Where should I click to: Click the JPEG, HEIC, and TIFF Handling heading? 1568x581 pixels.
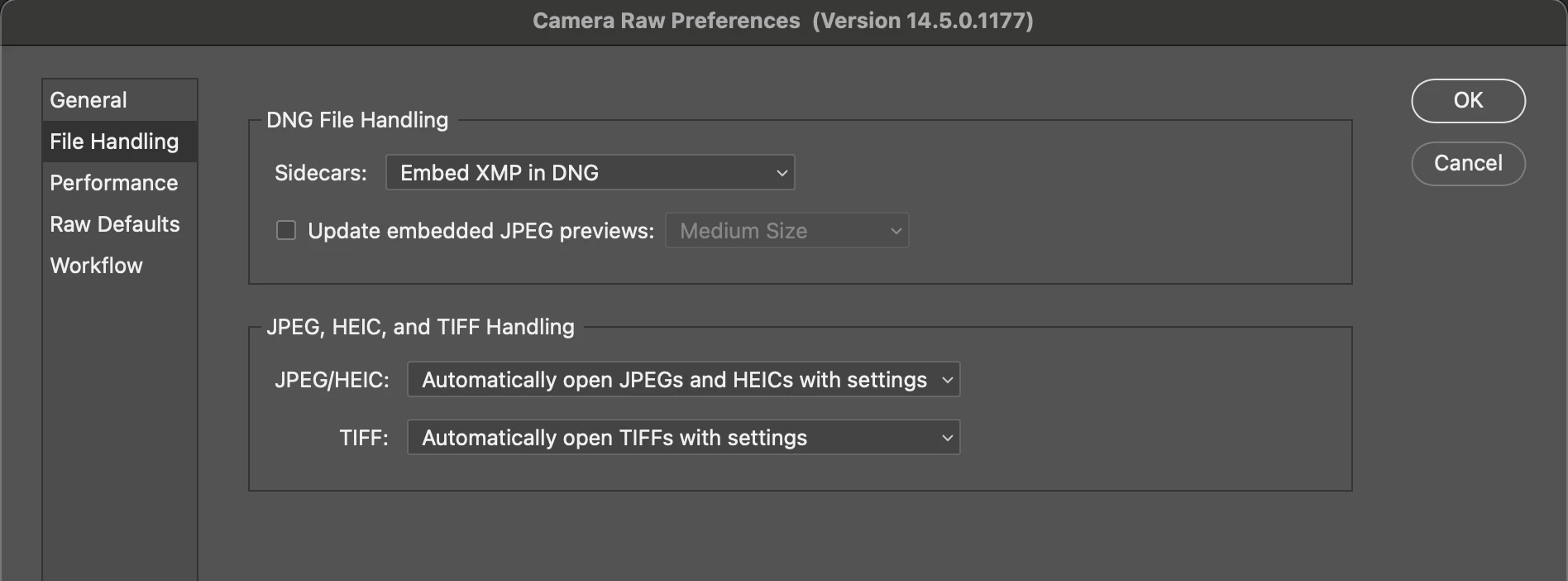point(420,327)
